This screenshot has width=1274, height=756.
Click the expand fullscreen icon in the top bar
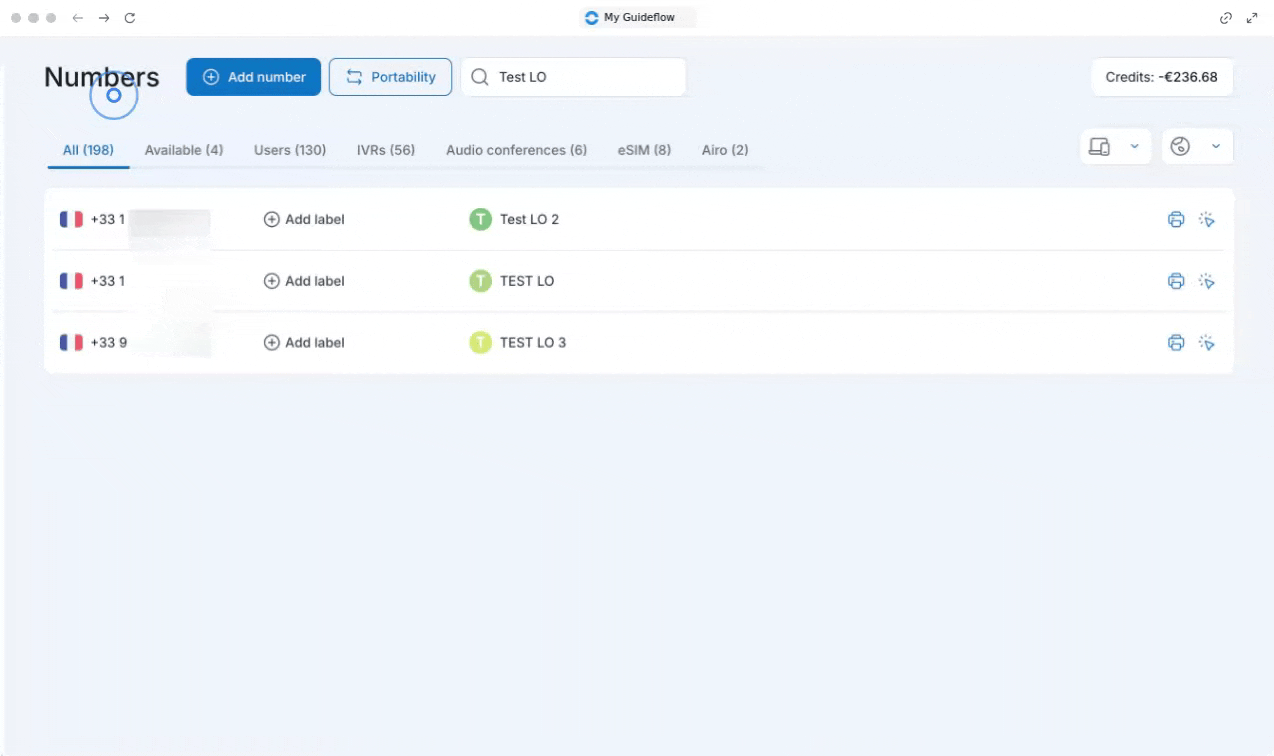point(1252,18)
